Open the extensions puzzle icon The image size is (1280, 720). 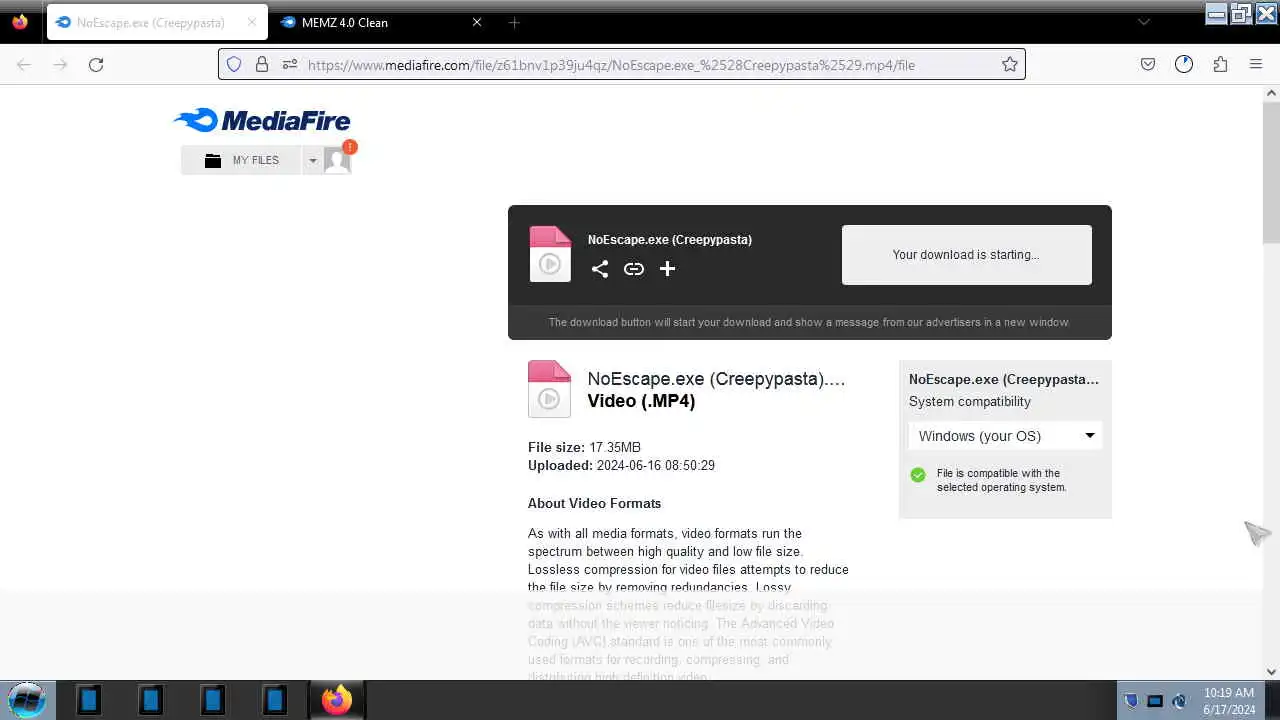(1220, 64)
